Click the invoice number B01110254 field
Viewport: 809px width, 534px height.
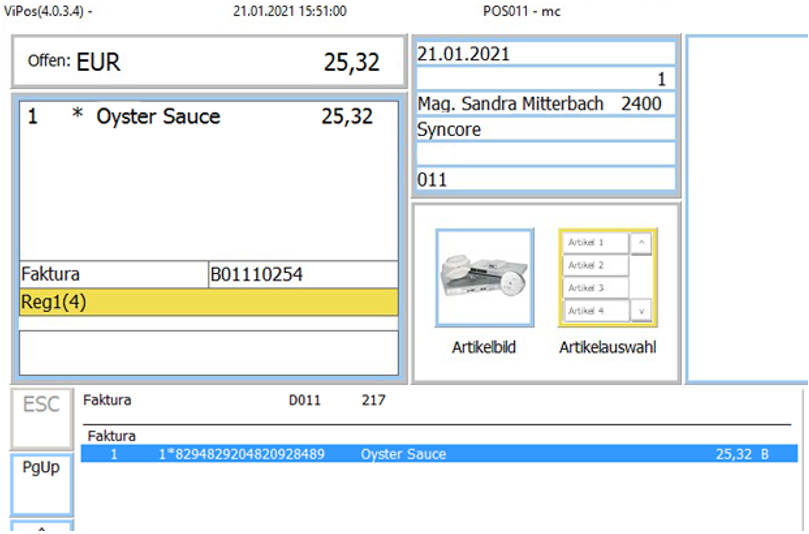[x=301, y=274]
